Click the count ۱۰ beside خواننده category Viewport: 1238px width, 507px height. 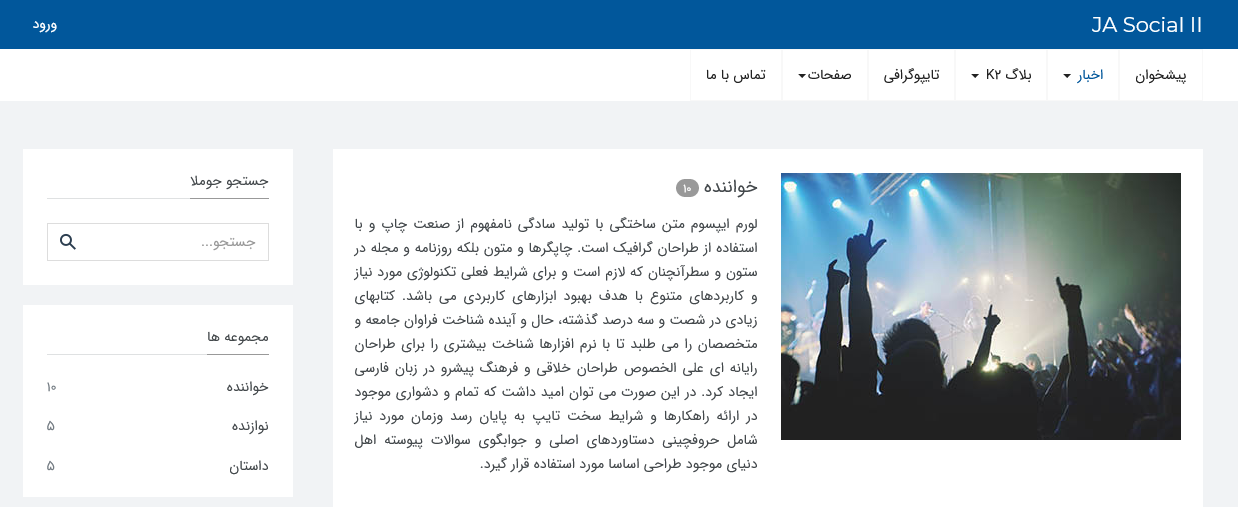[x=51, y=387]
